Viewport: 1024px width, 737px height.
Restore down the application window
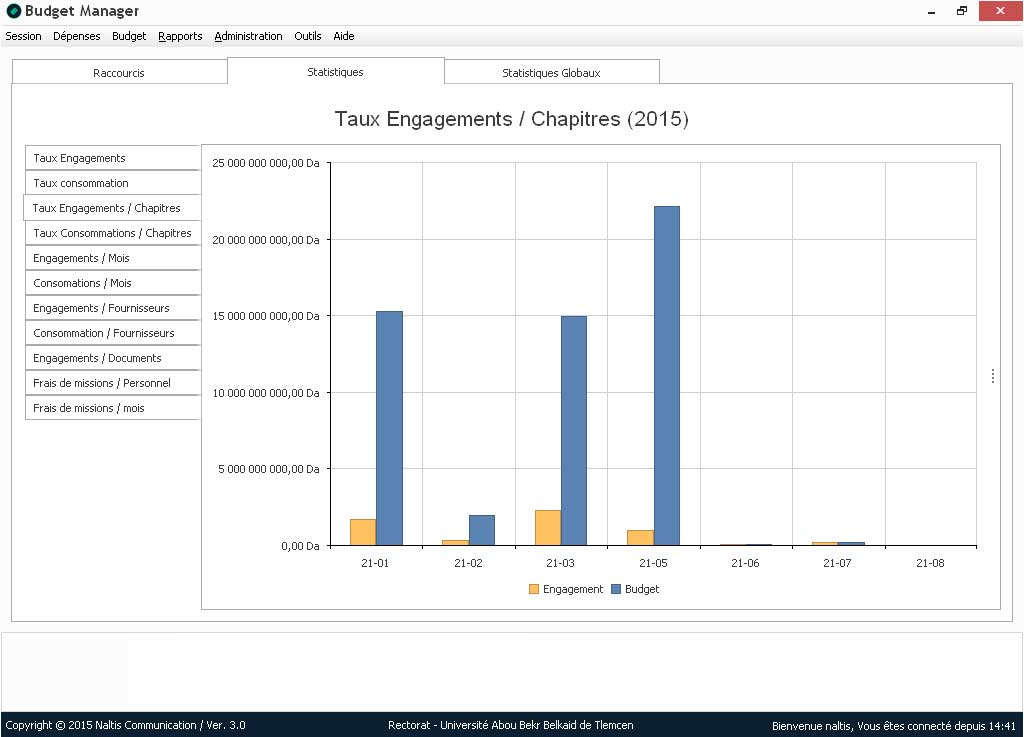tap(961, 11)
